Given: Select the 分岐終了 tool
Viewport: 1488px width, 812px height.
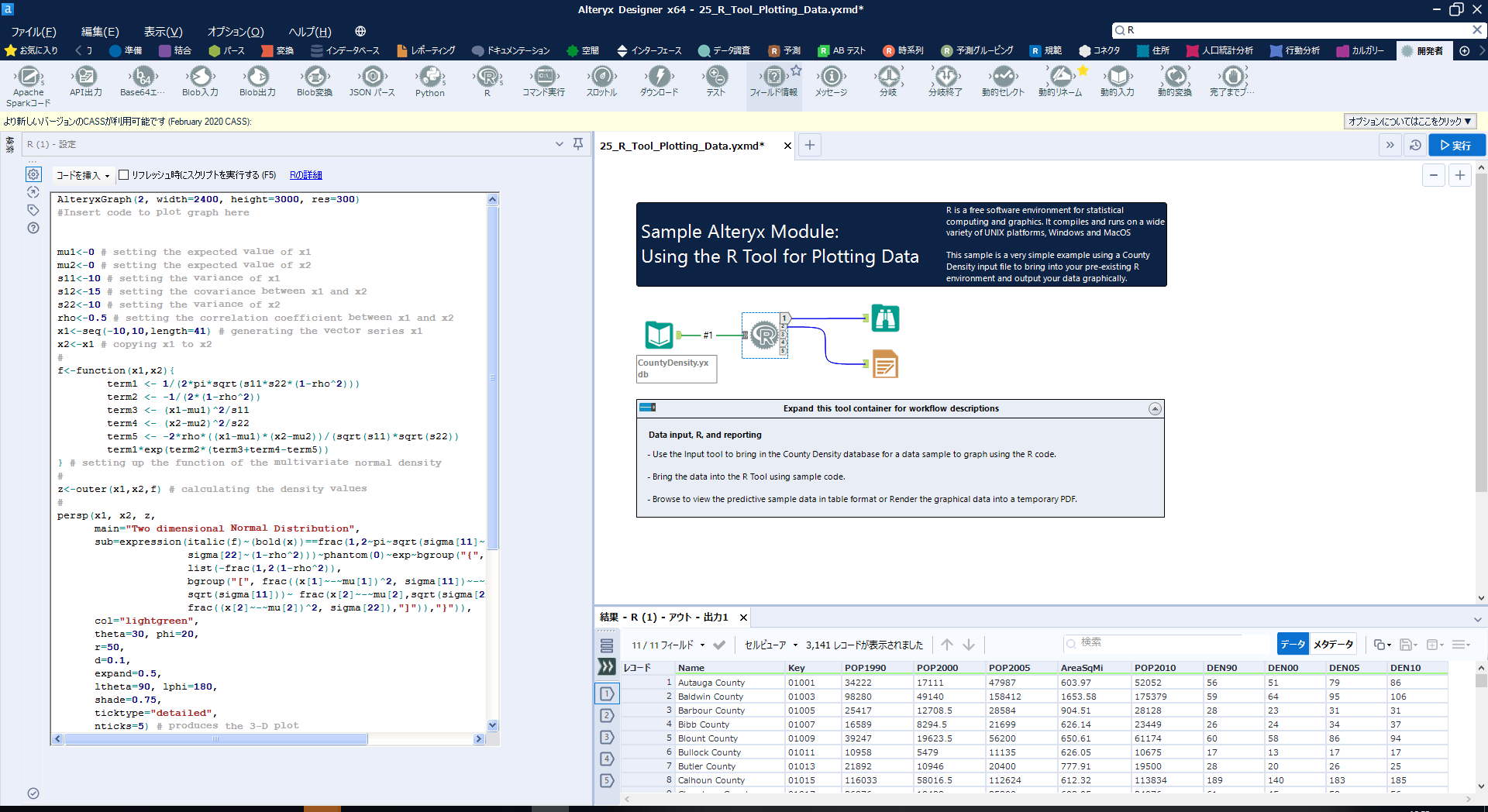Looking at the screenshot, I should tap(945, 81).
